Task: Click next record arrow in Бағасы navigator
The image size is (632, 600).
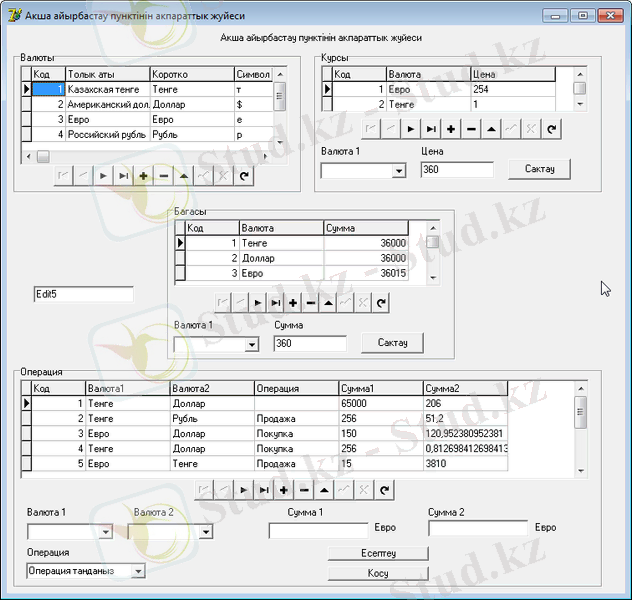Action: point(257,301)
